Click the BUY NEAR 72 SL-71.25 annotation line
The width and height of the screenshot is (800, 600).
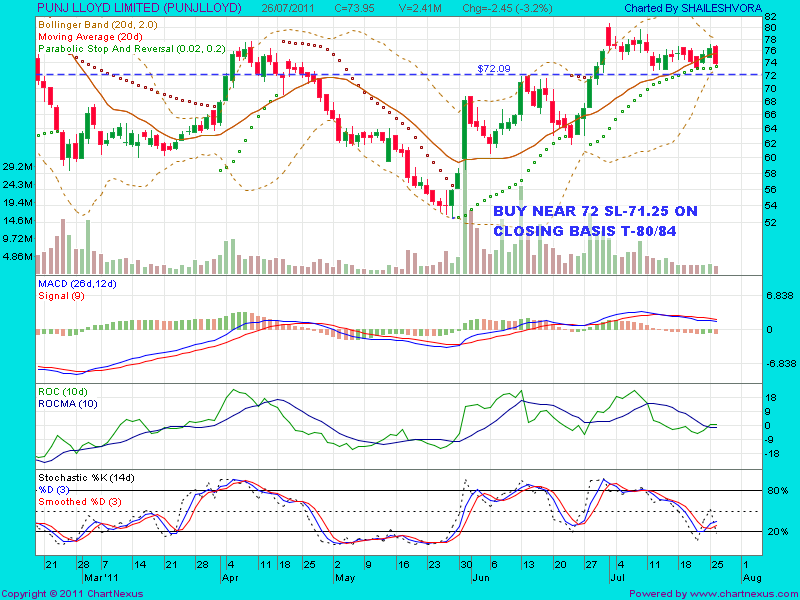coord(595,211)
